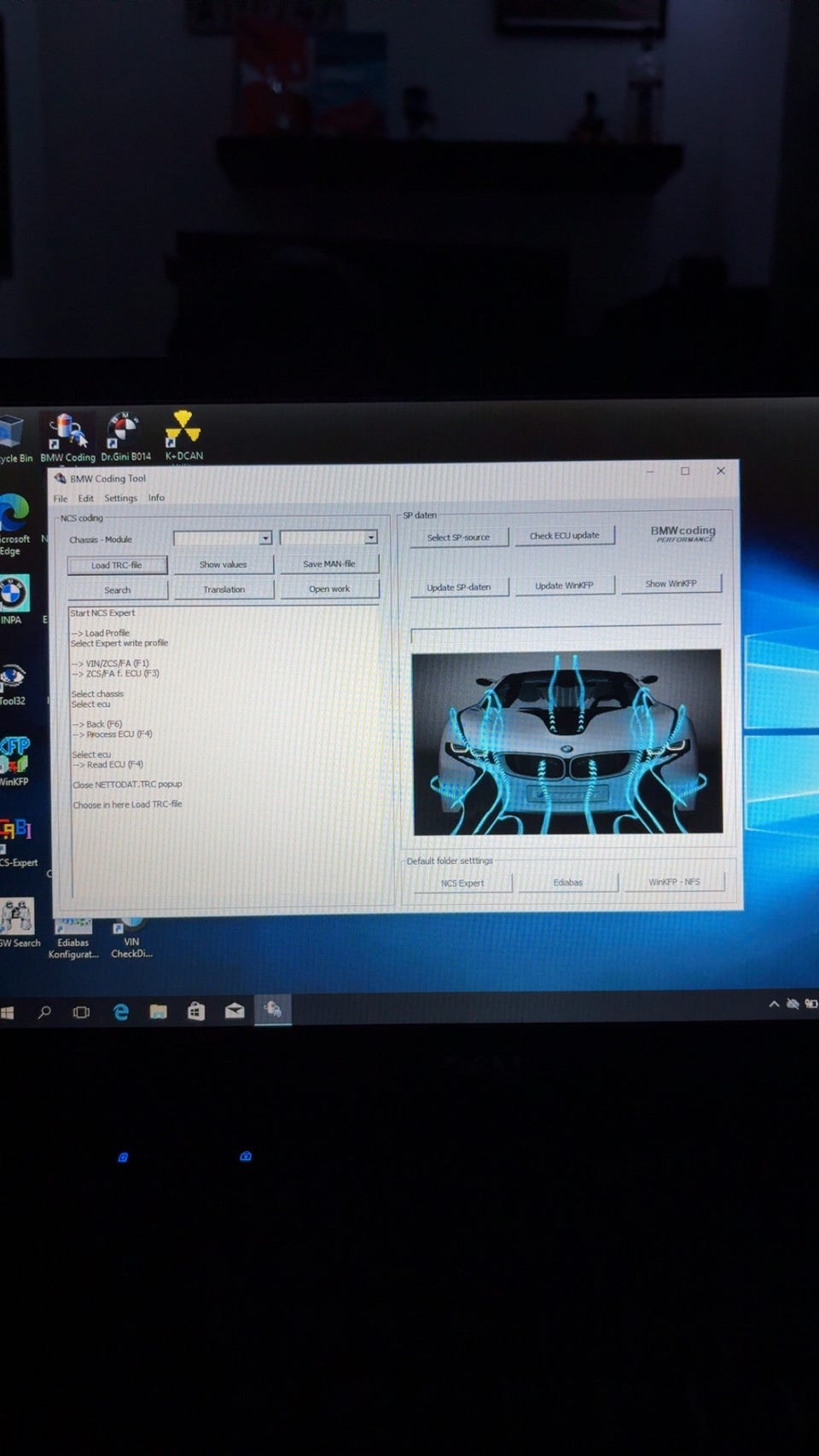Click the BMW Coding Tool title bar icon
The image size is (819, 1456).
[60, 479]
